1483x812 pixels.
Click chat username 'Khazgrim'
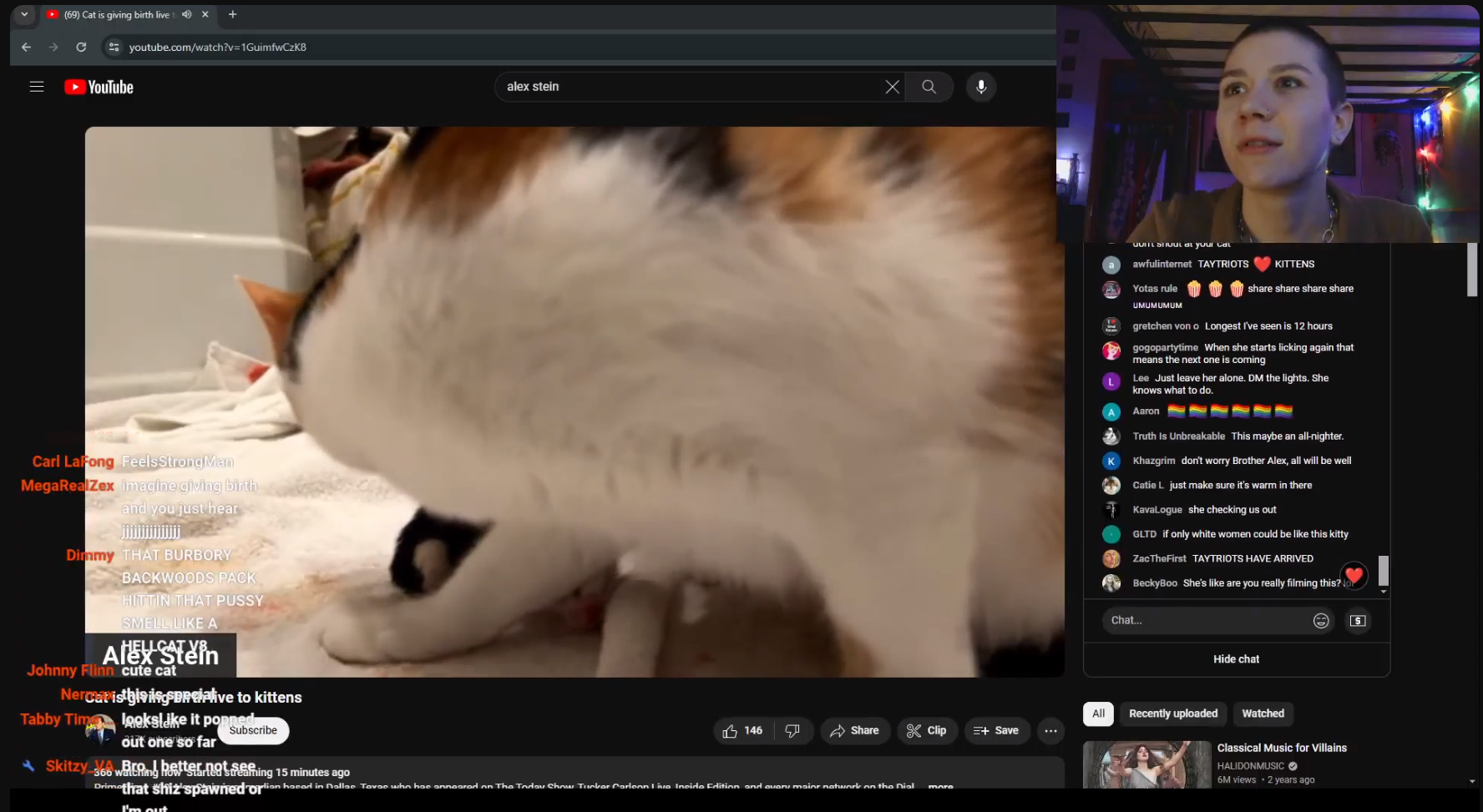point(1154,461)
